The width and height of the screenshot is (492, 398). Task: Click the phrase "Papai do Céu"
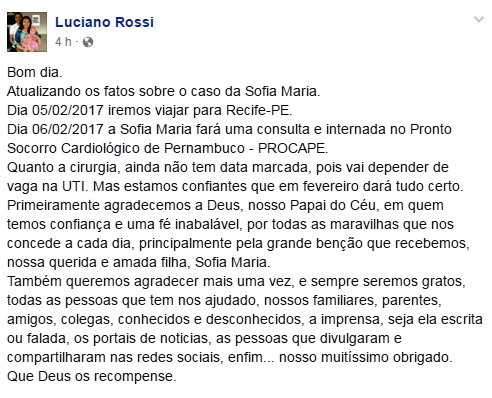(x=333, y=205)
